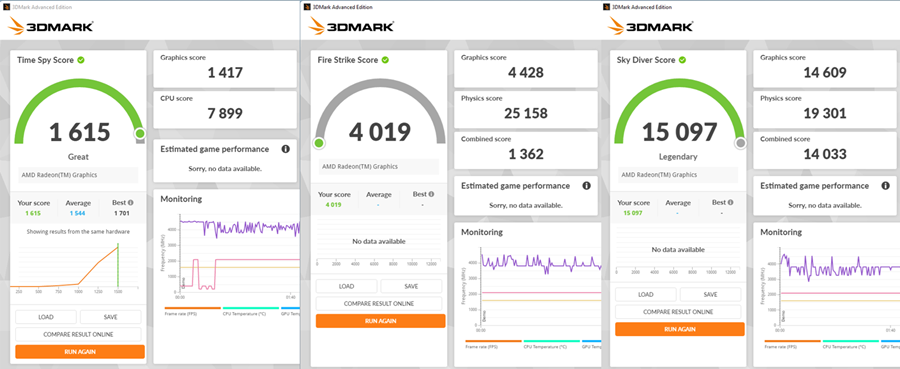Click the main 1 615 Time Spy score number

point(79,132)
